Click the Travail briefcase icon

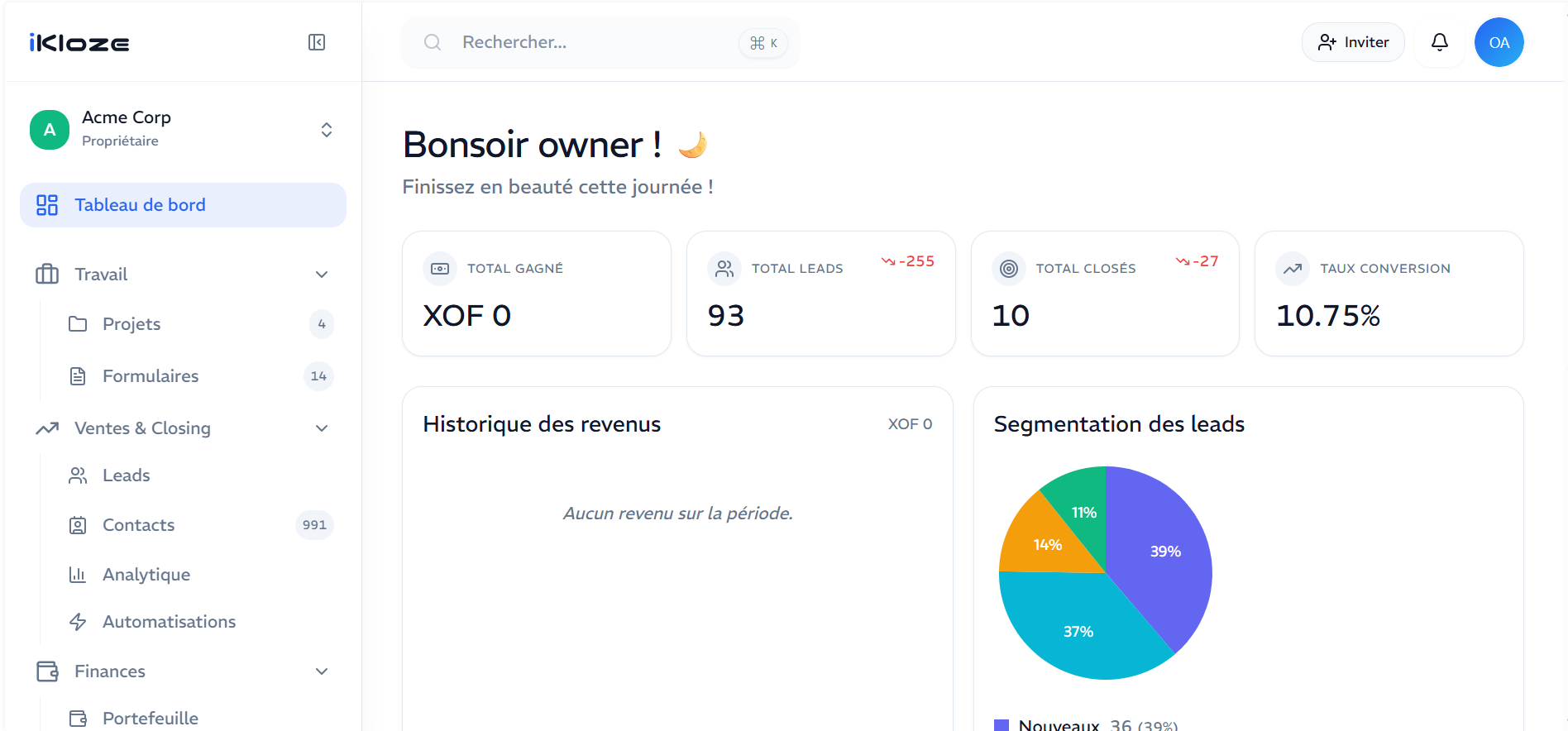tap(47, 274)
